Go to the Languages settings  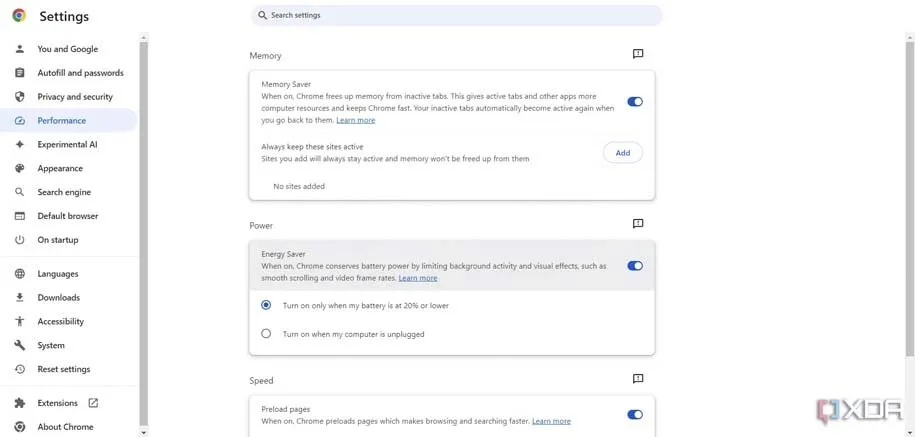click(58, 274)
